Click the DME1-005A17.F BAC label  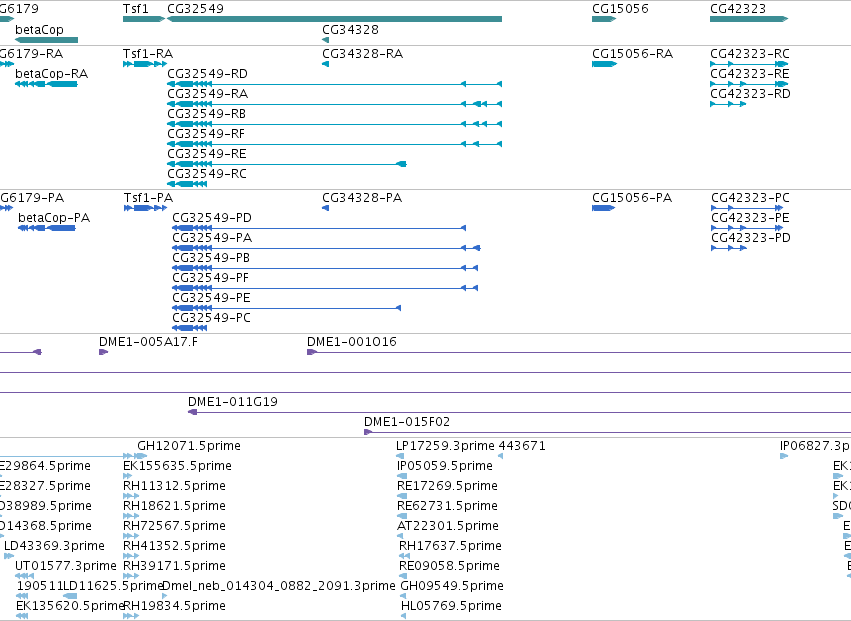click(x=148, y=342)
